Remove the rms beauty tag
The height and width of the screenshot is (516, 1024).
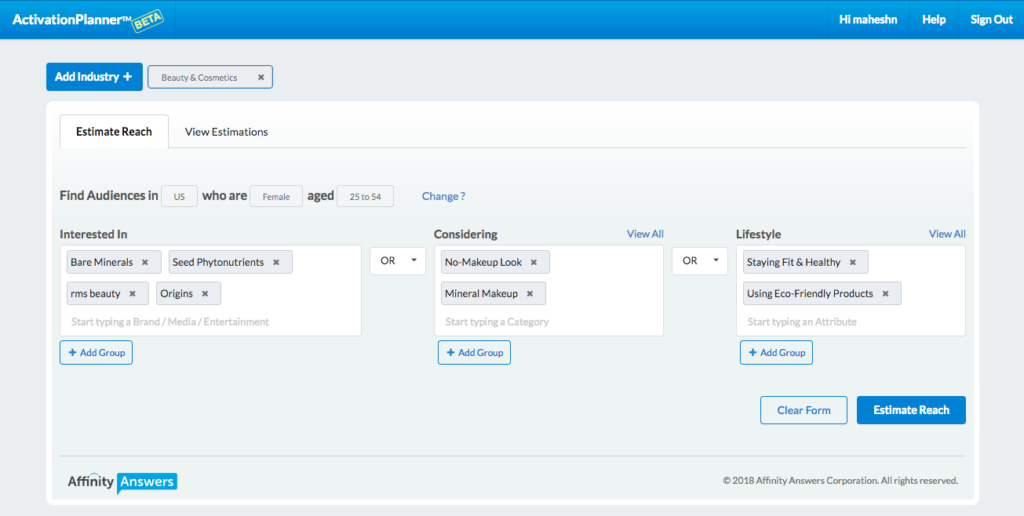pos(133,293)
